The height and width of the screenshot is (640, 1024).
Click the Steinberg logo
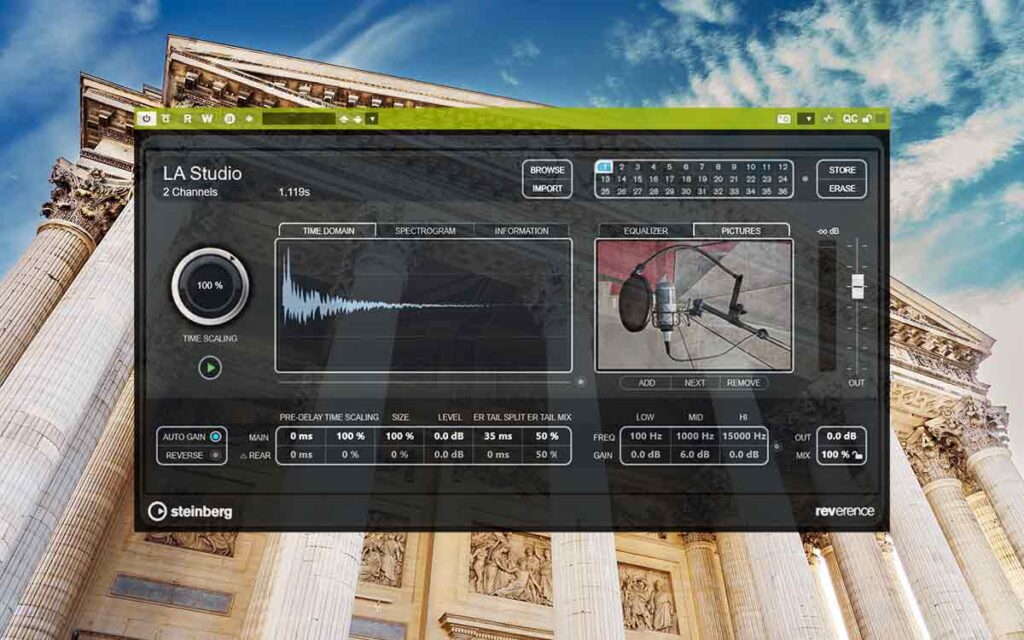click(190, 511)
